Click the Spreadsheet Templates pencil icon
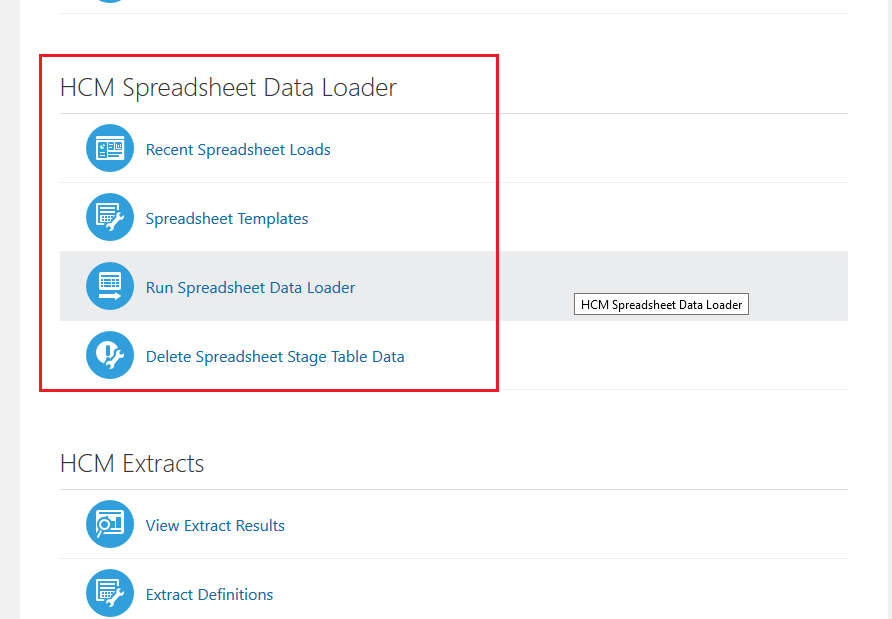The height and width of the screenshot is (619, 892). 110,217
